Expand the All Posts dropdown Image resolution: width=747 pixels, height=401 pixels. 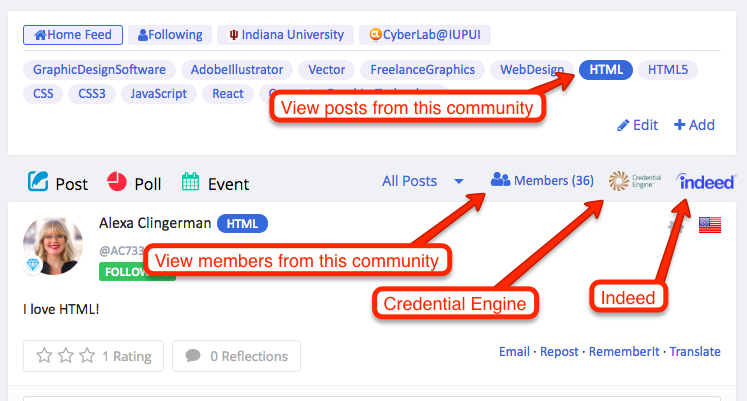click(x=423, y=181)
